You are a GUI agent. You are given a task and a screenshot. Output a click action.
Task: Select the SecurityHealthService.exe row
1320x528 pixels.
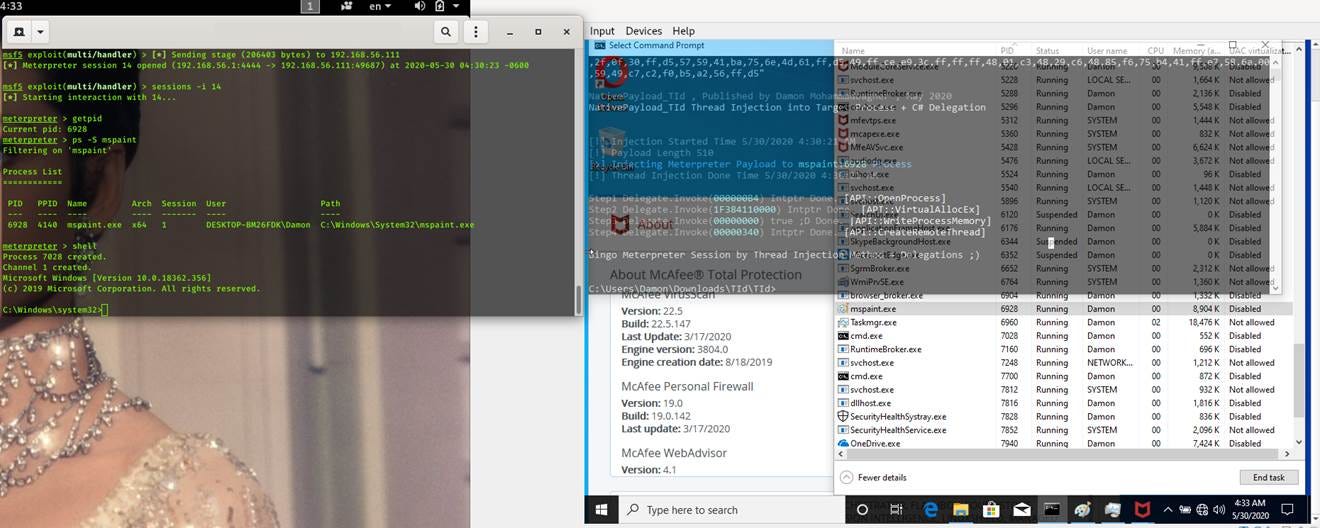(x=1064, y=430)
